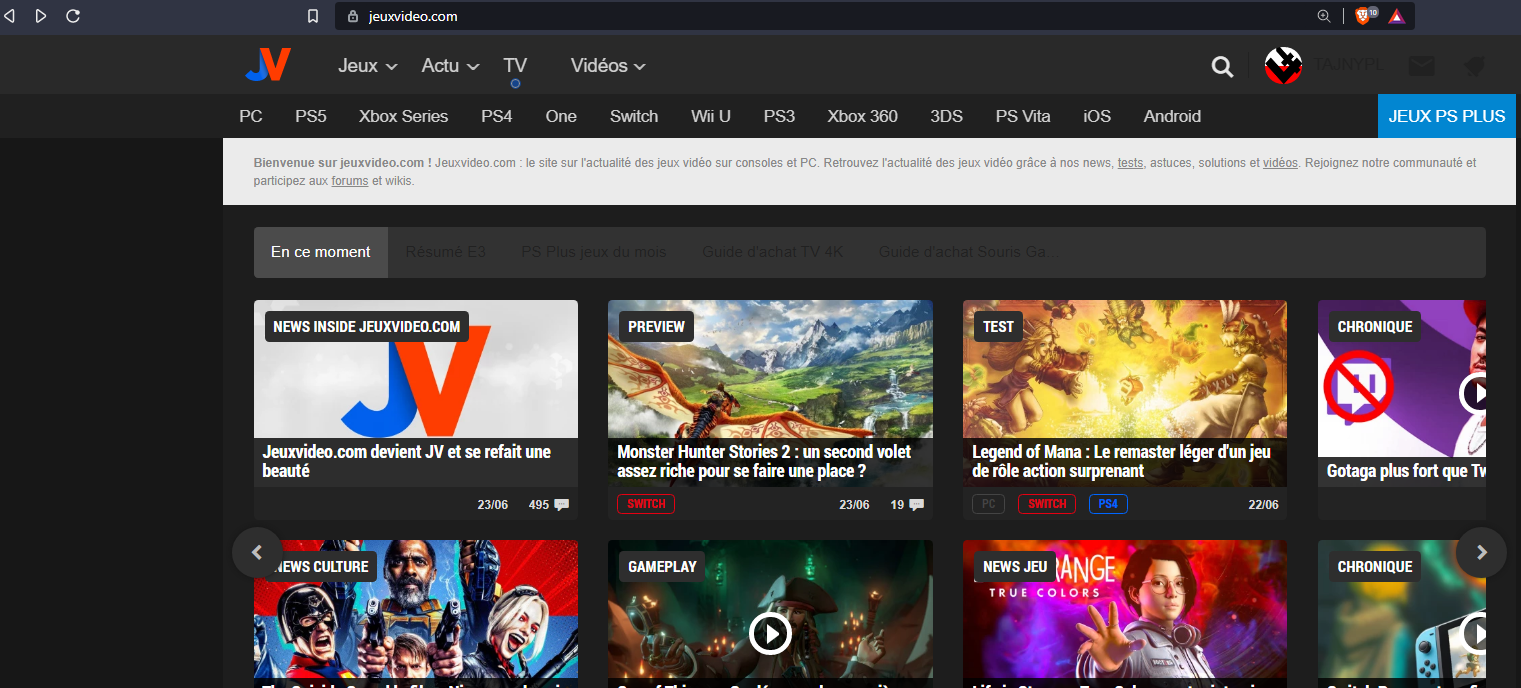Click SWITCH tag under Legend of Mana
The height and width of the screenshot is (688, 1521).
pos(1047,504)
